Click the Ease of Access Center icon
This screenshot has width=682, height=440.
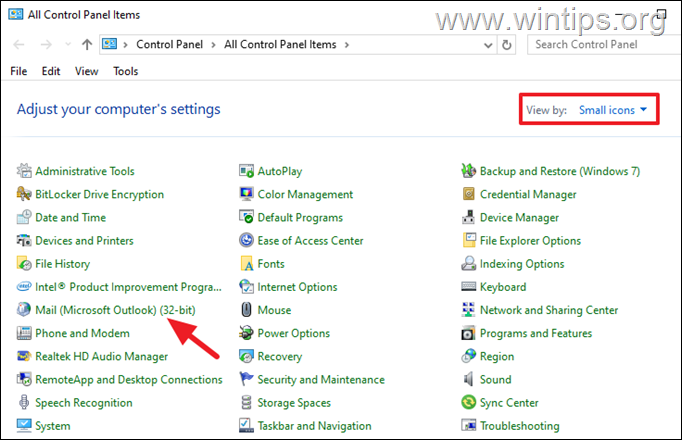click(247, 240)
